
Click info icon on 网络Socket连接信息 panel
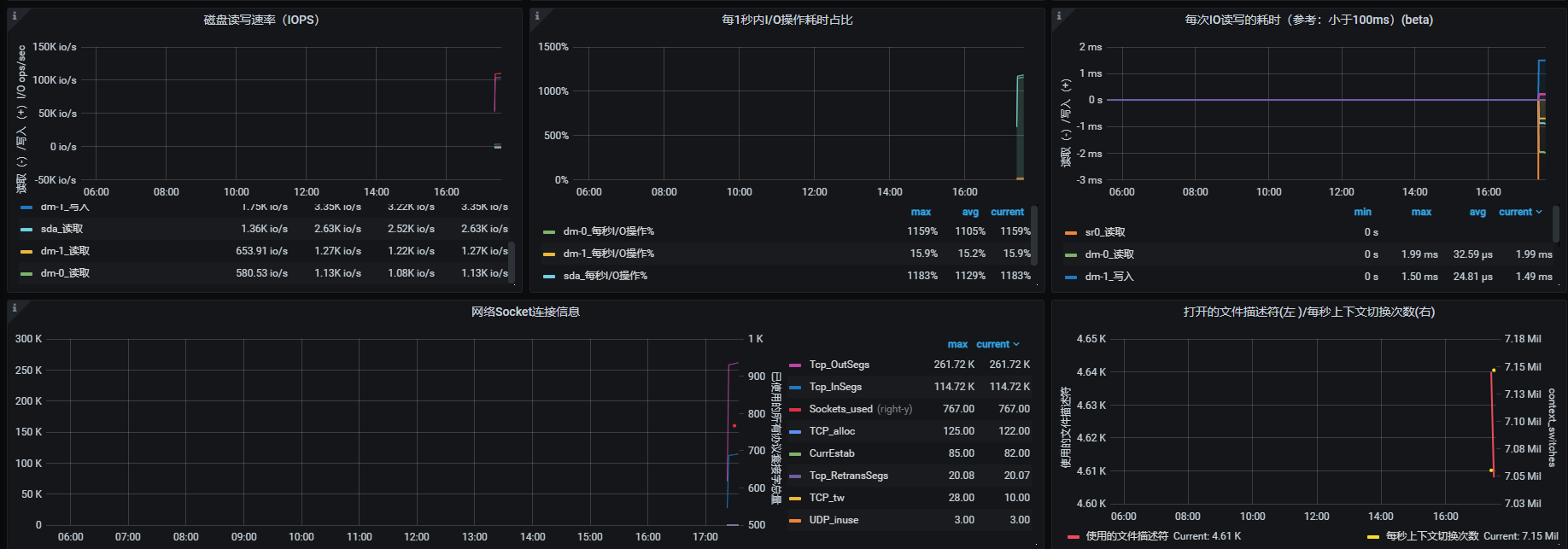[x=15, y=307]
